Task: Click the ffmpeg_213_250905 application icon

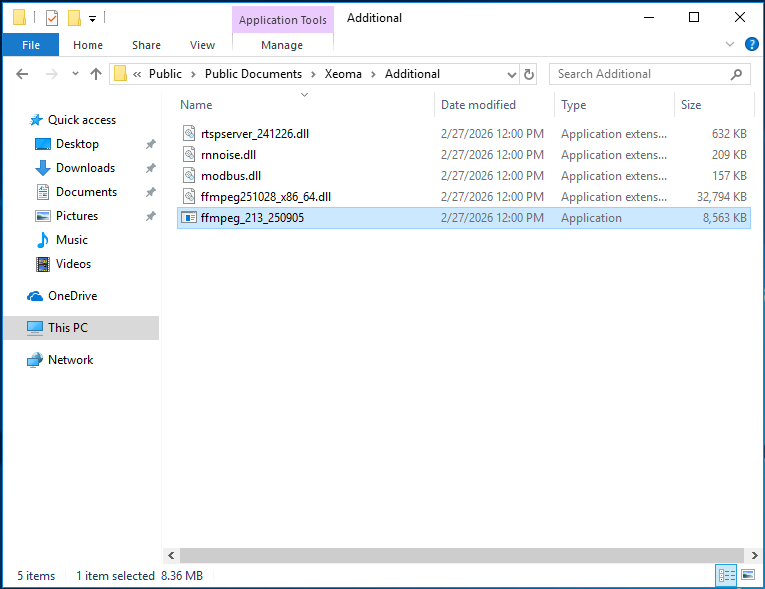Action: [x=189, y=218]
